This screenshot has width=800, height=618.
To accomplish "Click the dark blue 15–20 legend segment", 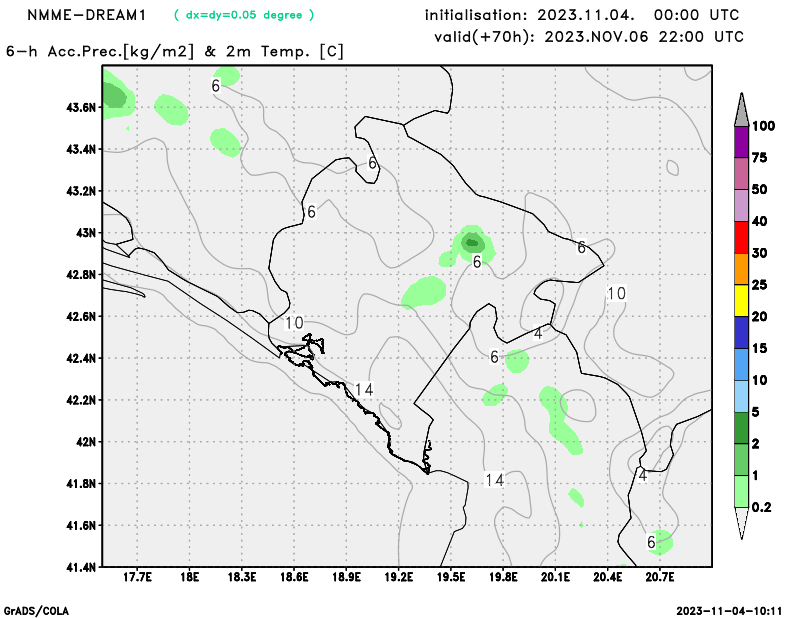I will tap(741, 333).
